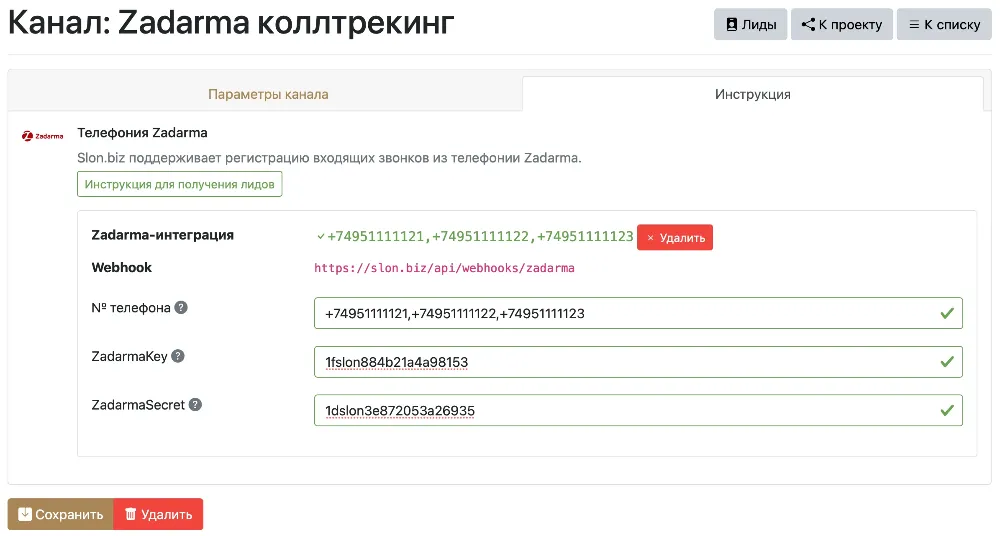Image resolution: width=1000 pixels, height=536 pixels.
Task: Focus the ZadarmaKey input field
Action: point(638,362)
